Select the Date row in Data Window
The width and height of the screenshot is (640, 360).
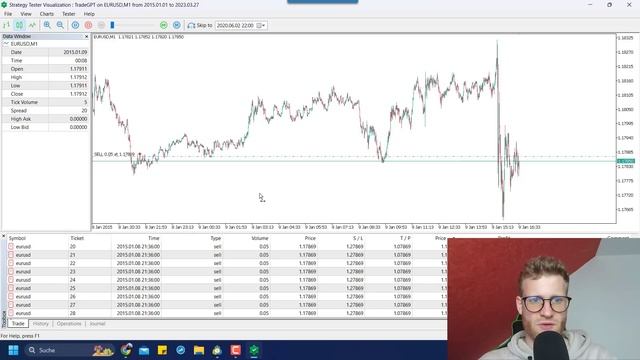click(x=45, y=52)
